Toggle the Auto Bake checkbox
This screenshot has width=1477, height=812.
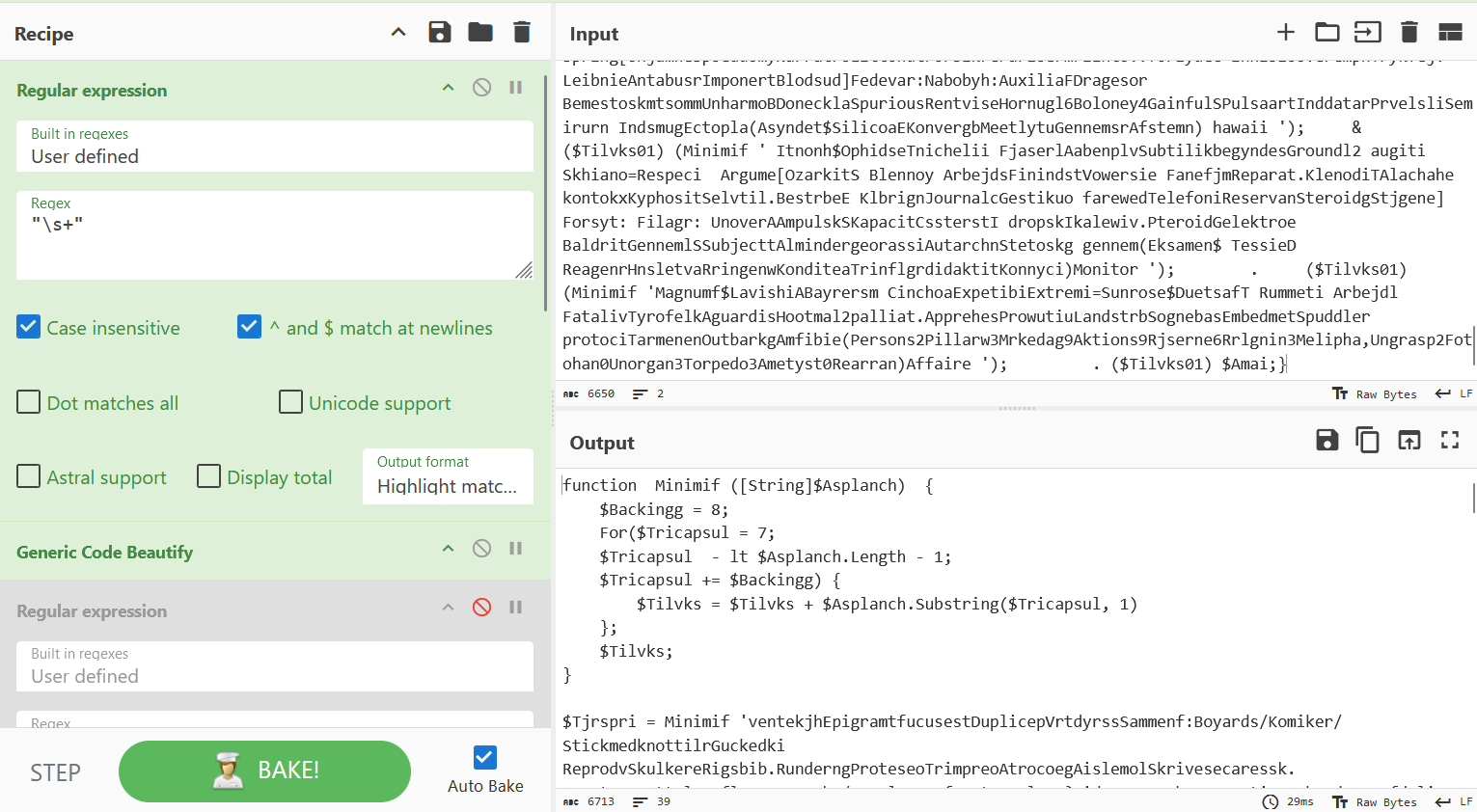[485, 757]
